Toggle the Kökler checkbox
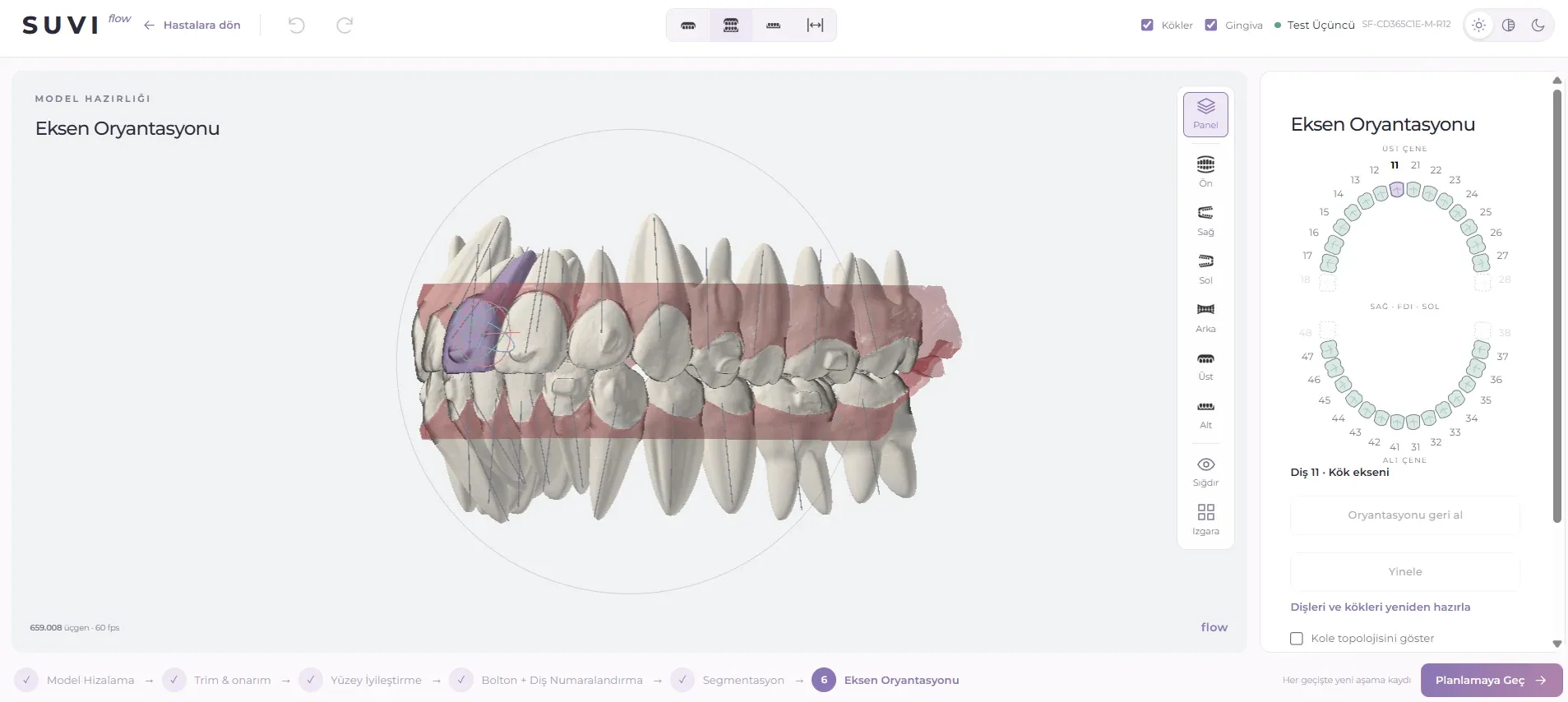Image resolution: width=1568 pixels, height=702 pixels. pos(1147,25)
